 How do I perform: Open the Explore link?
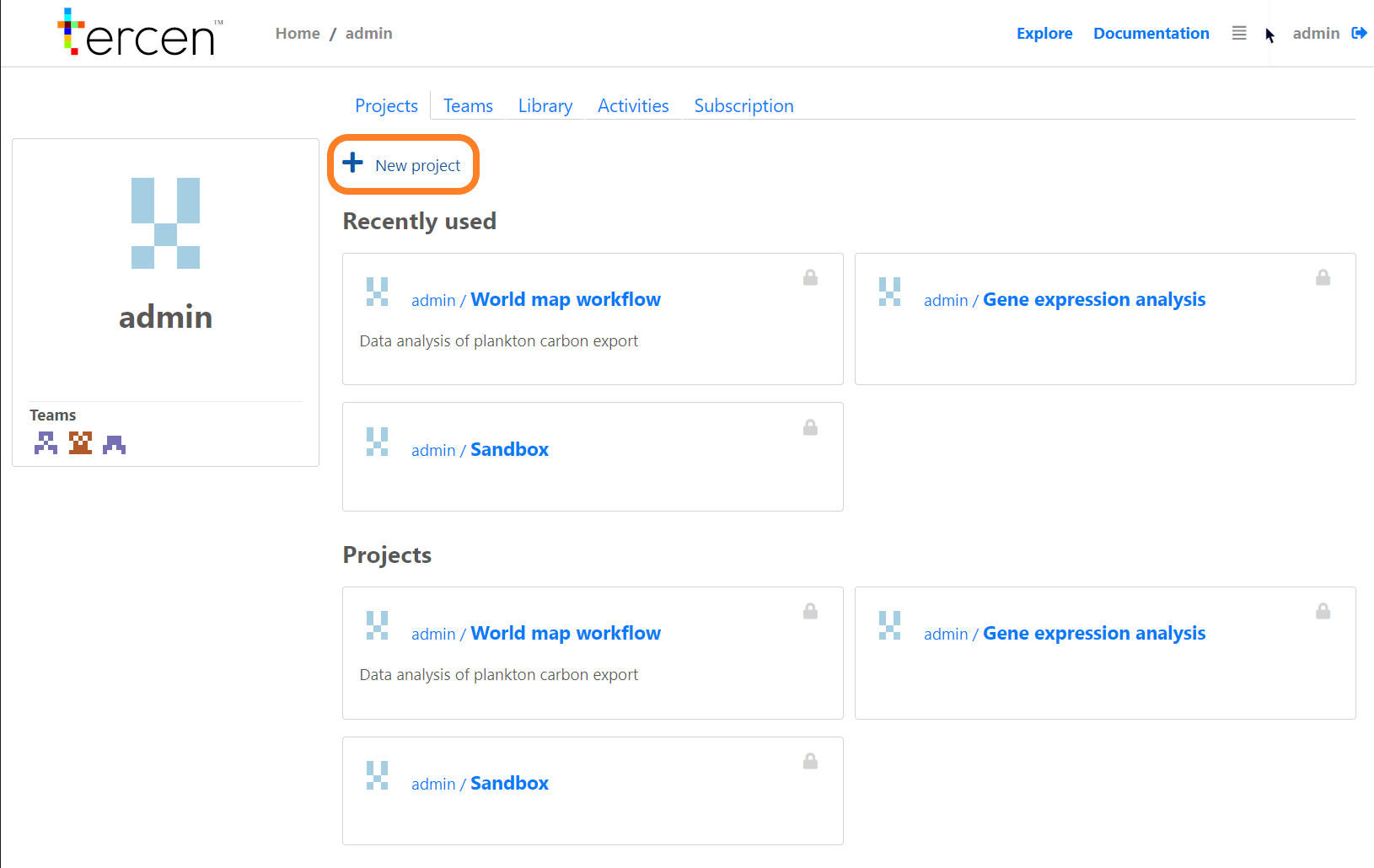[1044, 33]
